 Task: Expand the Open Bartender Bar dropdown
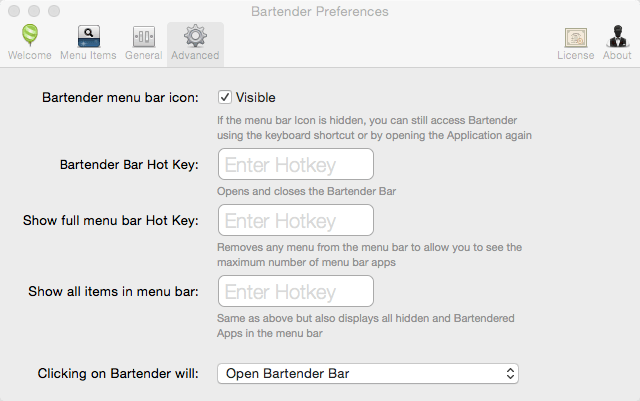[x=368, y=373]
